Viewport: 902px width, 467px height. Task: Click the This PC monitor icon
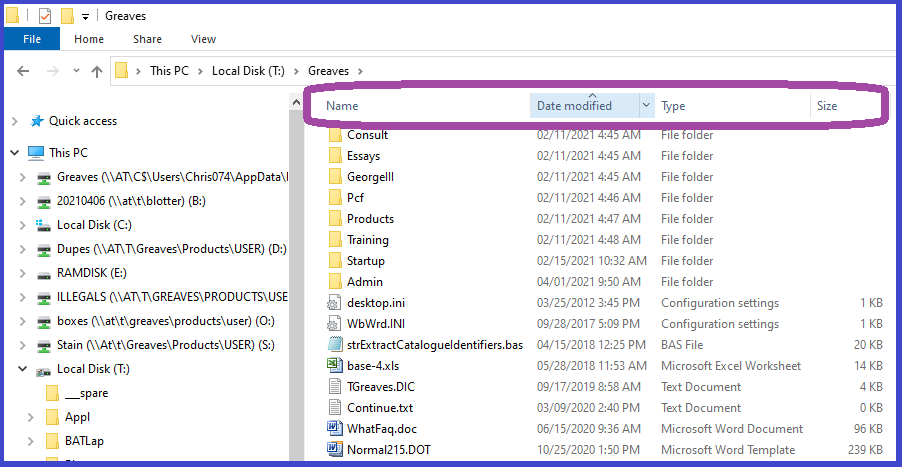[36, 153]
